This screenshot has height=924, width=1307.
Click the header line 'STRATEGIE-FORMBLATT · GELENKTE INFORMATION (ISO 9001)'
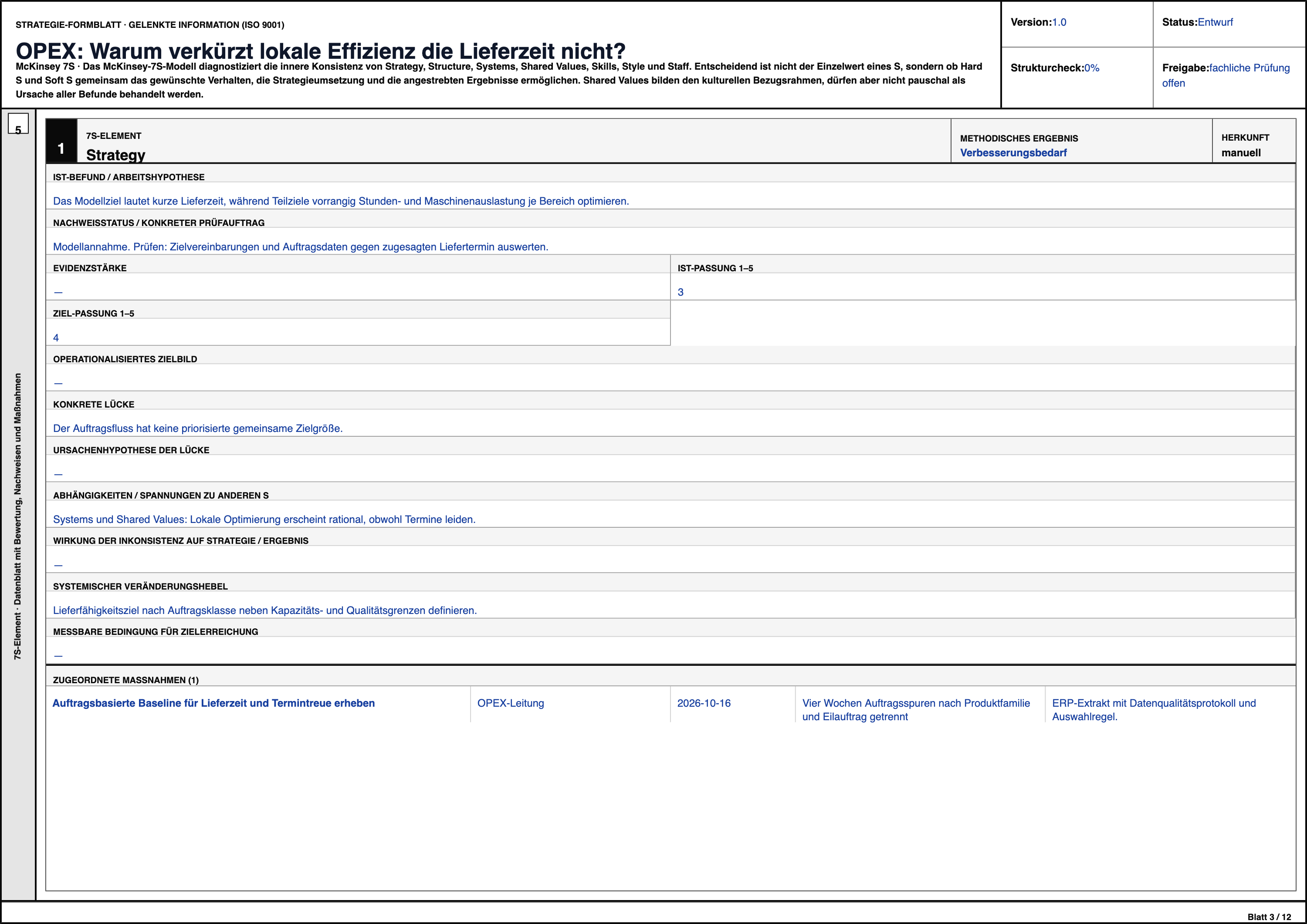point(150,24)
